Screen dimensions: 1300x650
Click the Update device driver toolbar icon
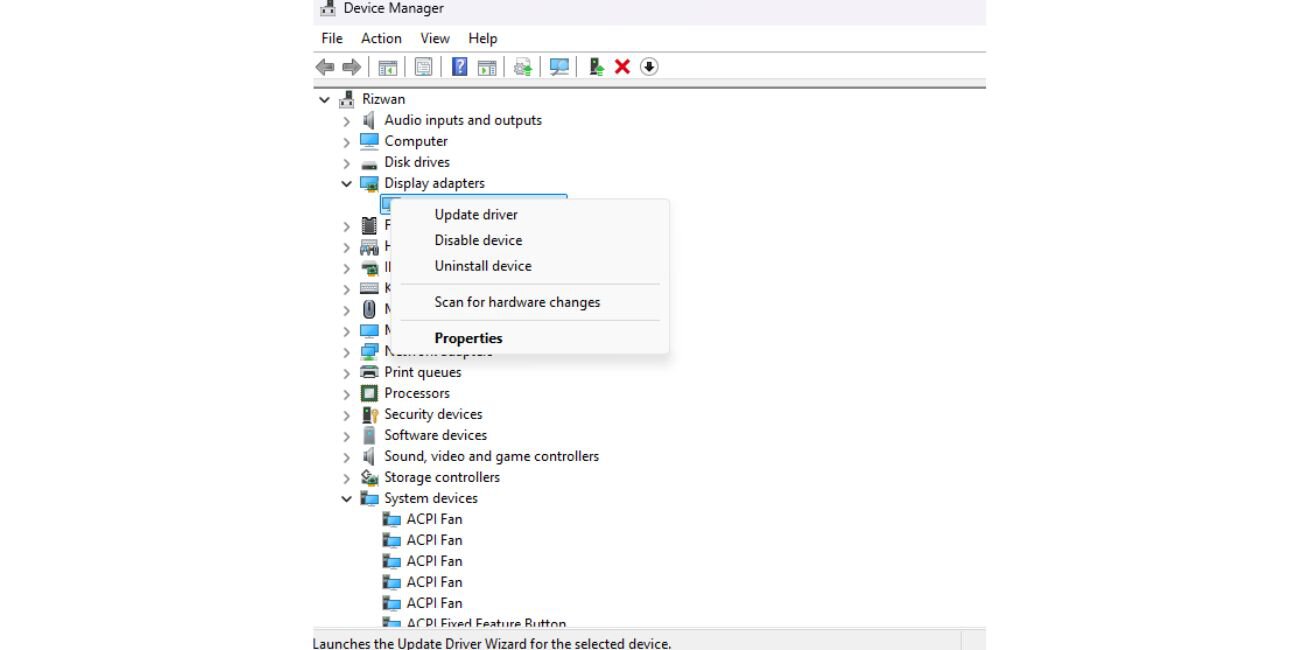click(596, 67)
